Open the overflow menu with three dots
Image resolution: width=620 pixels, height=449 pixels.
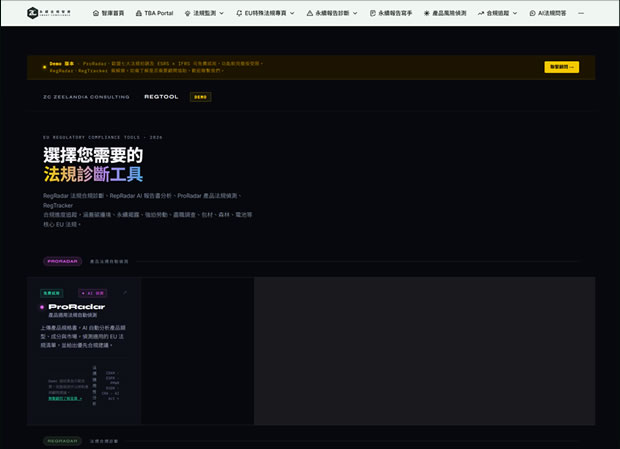coord(581,13)
